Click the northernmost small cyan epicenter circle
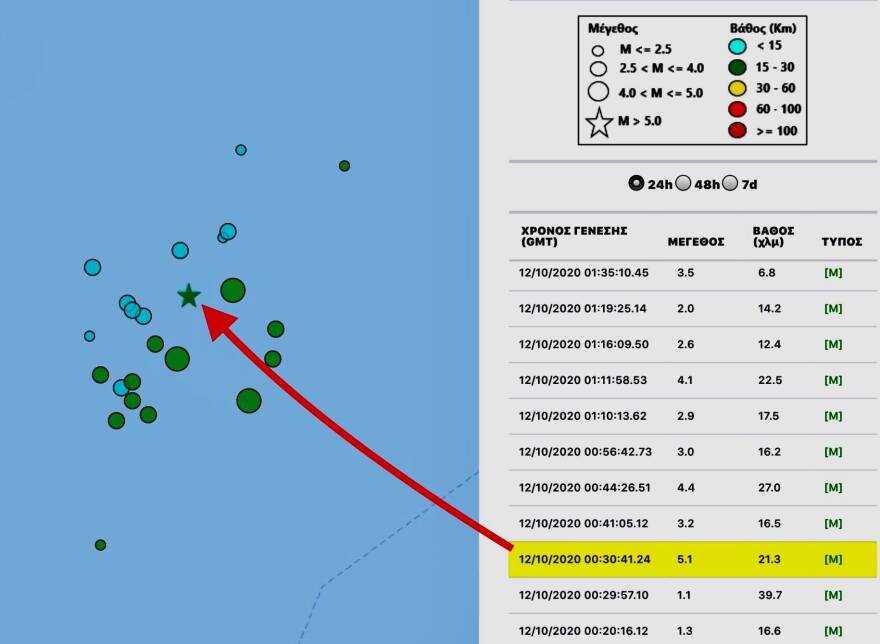Screen dimensions: 880x644 pyautogui.click(x=241, y=150)
